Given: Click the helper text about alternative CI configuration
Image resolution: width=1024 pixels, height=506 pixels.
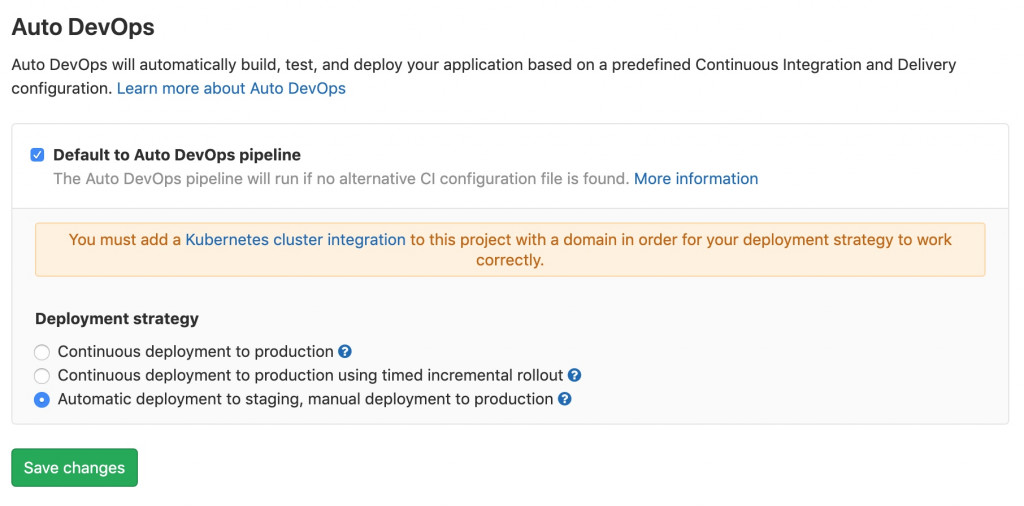Looking at the screenshot, I should (340, 179).
